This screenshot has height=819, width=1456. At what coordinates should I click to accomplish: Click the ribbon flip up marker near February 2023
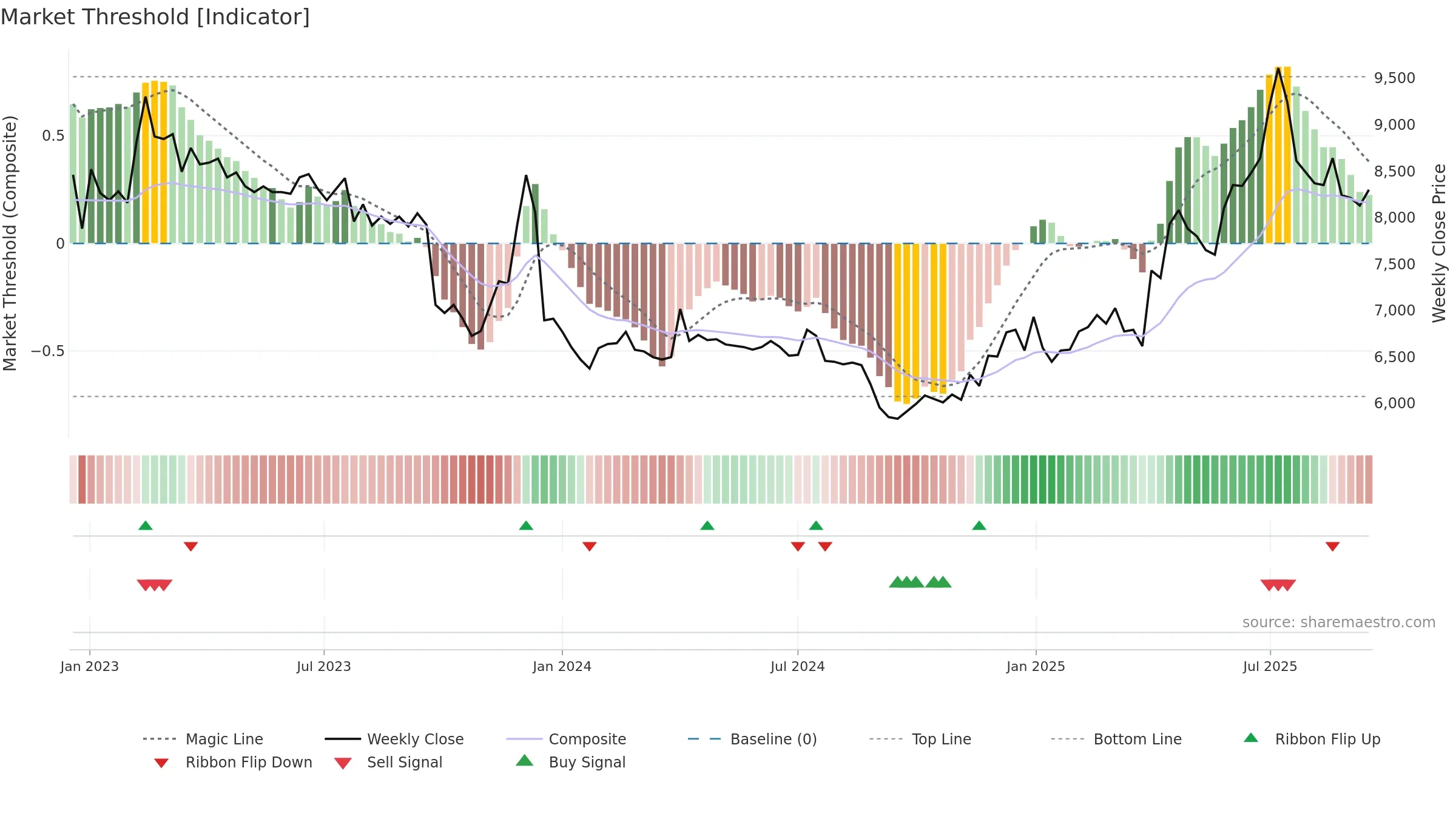[x=146, y=525]
